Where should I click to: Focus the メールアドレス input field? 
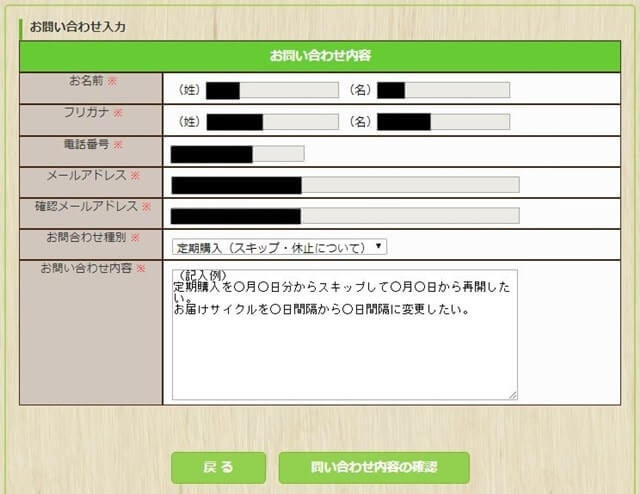345,185
